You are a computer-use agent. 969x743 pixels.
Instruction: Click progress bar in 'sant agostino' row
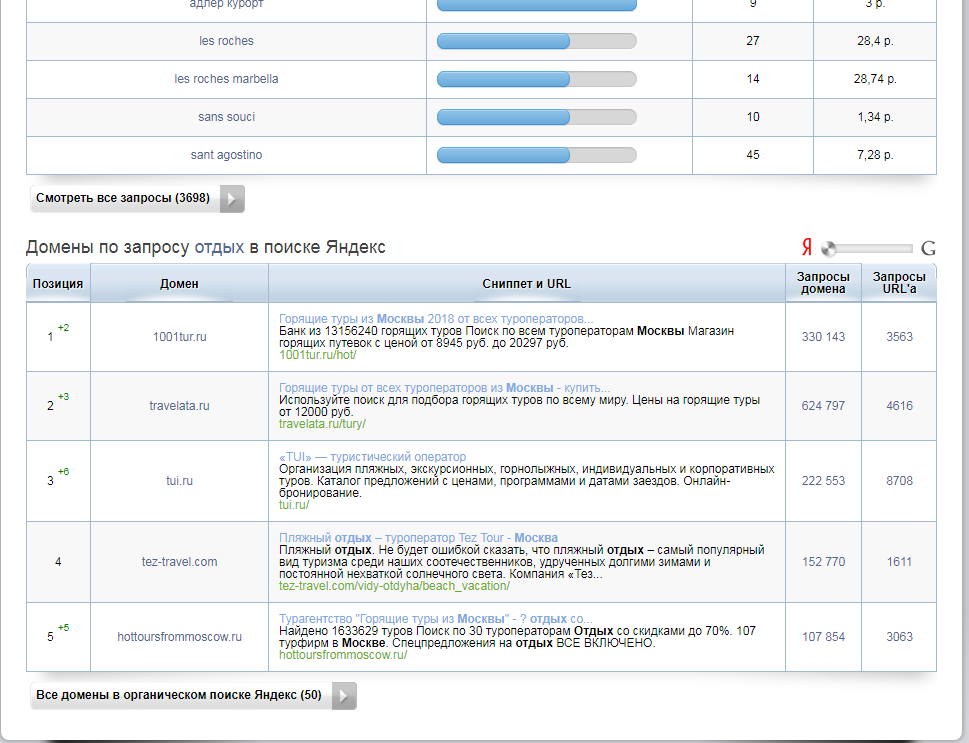[536, 155]
